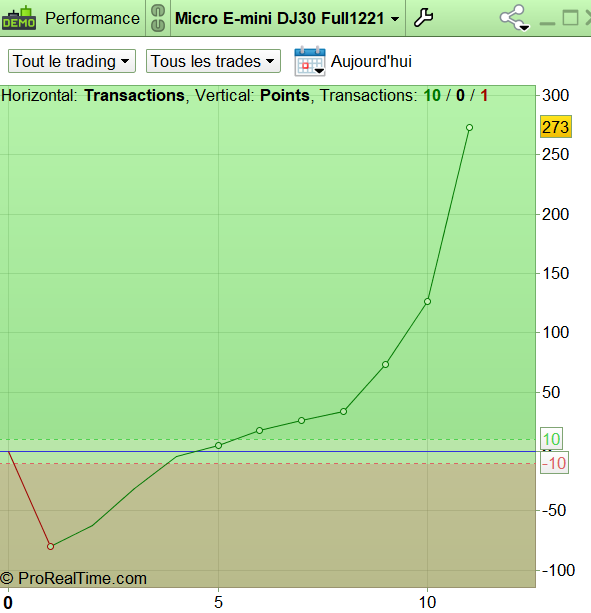Image resolution: width=591 pixels, height=613 pixels.
Task: Click the 250 vertical axis value
Action: click(x=555, y=154)
